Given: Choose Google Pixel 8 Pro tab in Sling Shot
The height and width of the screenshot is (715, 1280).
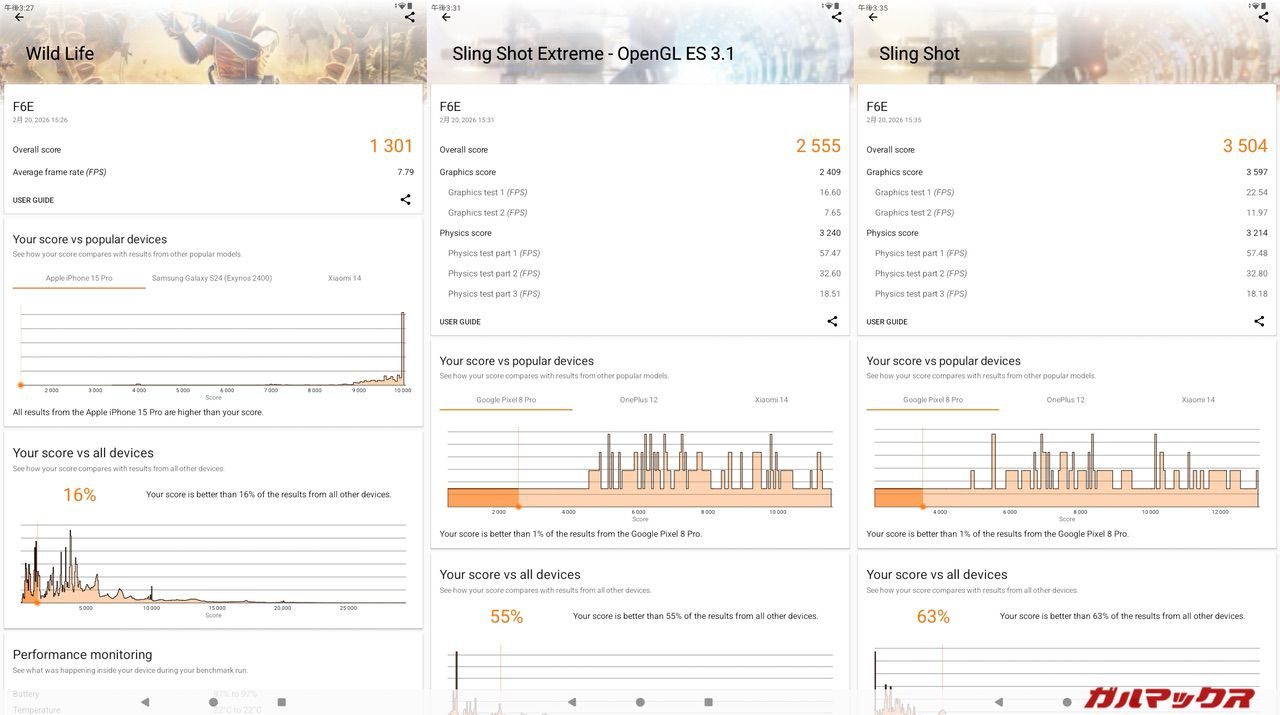Looking at the screenshot, I should 933,400.
